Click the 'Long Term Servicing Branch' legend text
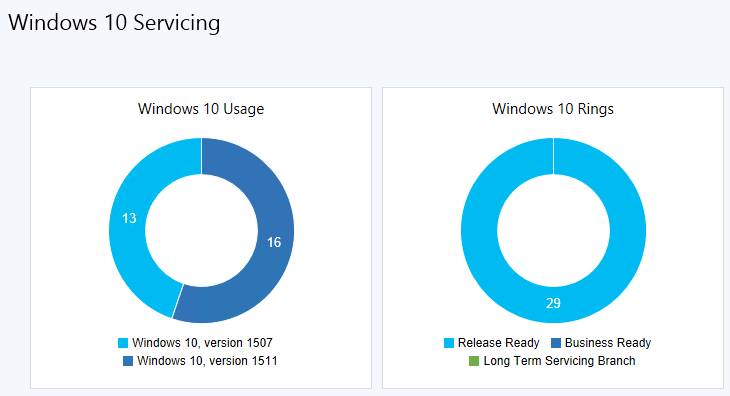The image size is (730, 396). click(560, 361)
